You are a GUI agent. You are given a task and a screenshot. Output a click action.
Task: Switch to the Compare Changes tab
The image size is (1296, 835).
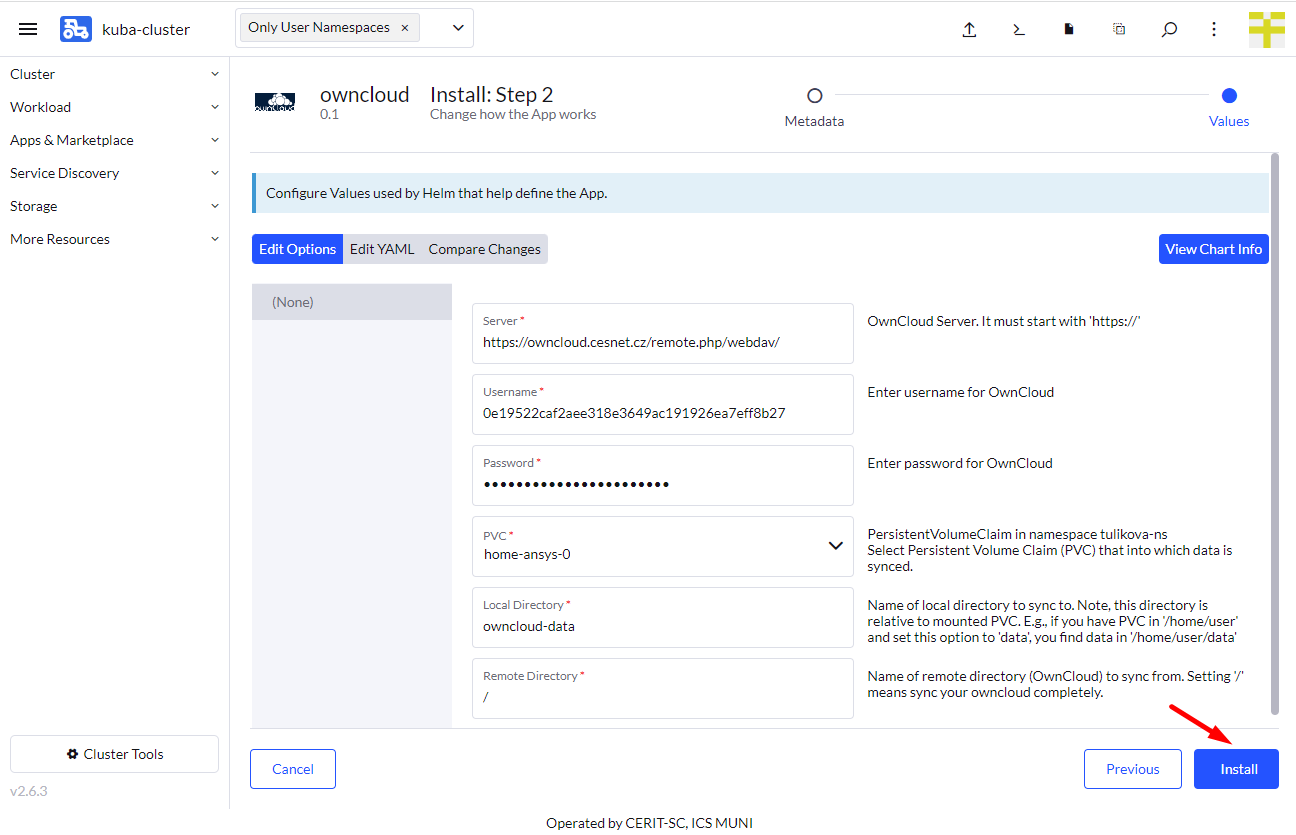(x=484, y=249)
